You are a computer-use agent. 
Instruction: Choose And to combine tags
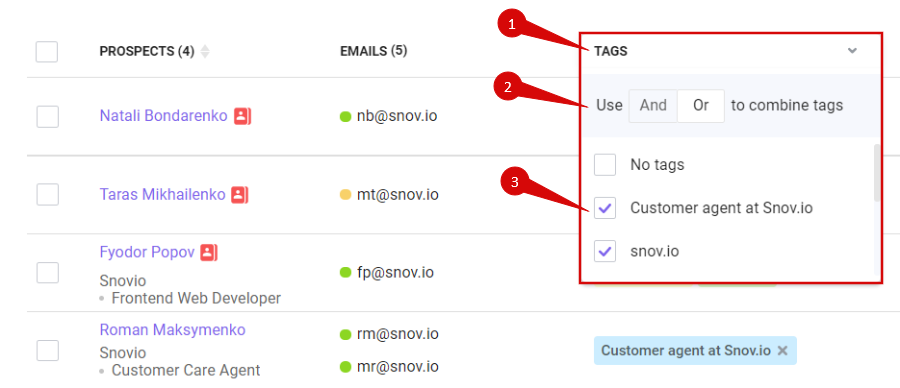pos(653,106)
